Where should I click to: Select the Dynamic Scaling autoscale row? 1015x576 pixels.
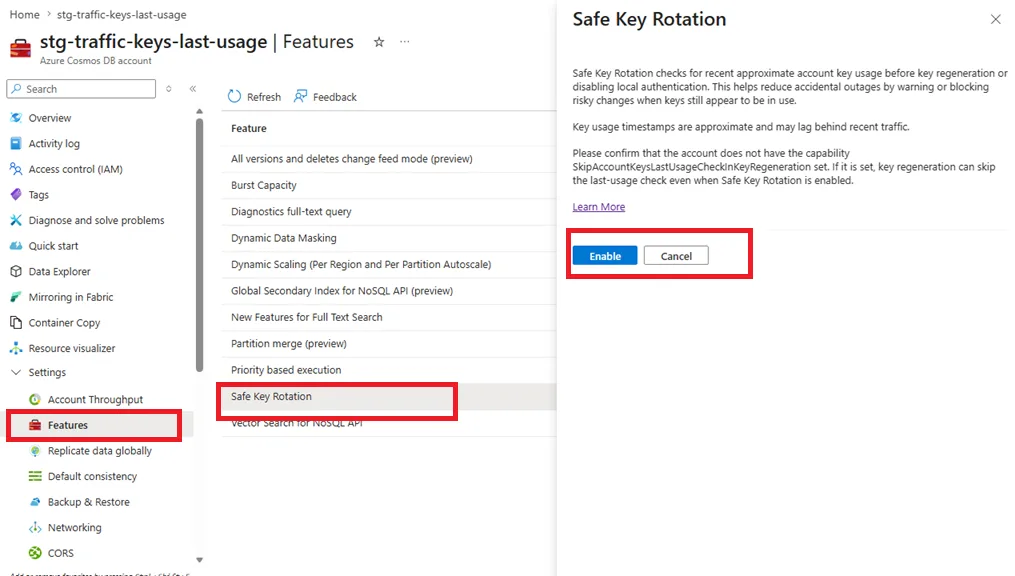(x=388, y=264)
